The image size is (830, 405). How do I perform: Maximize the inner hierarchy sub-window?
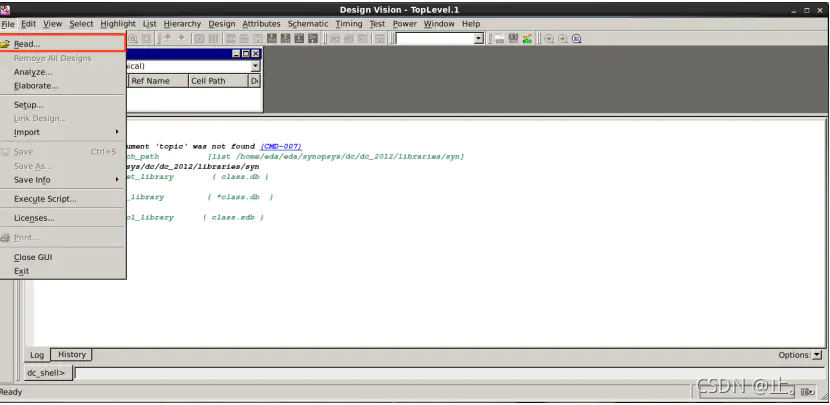tap(246, 53)
